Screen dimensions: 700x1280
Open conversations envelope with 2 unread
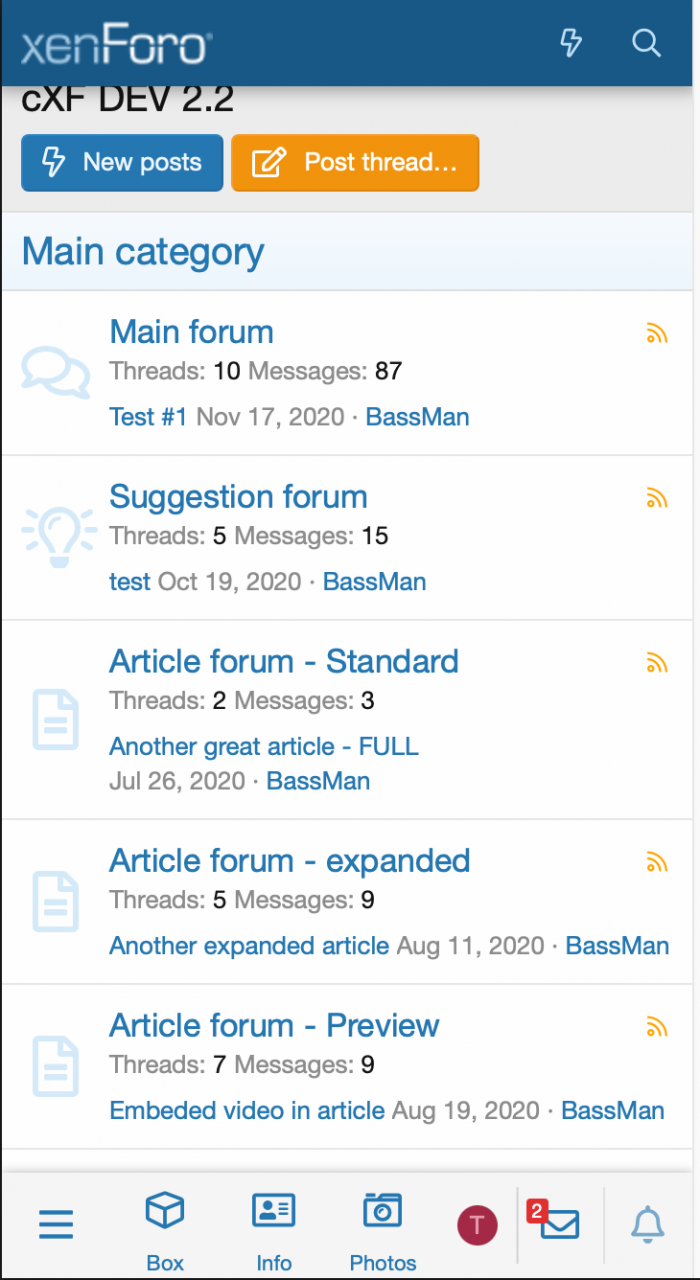558,1223
